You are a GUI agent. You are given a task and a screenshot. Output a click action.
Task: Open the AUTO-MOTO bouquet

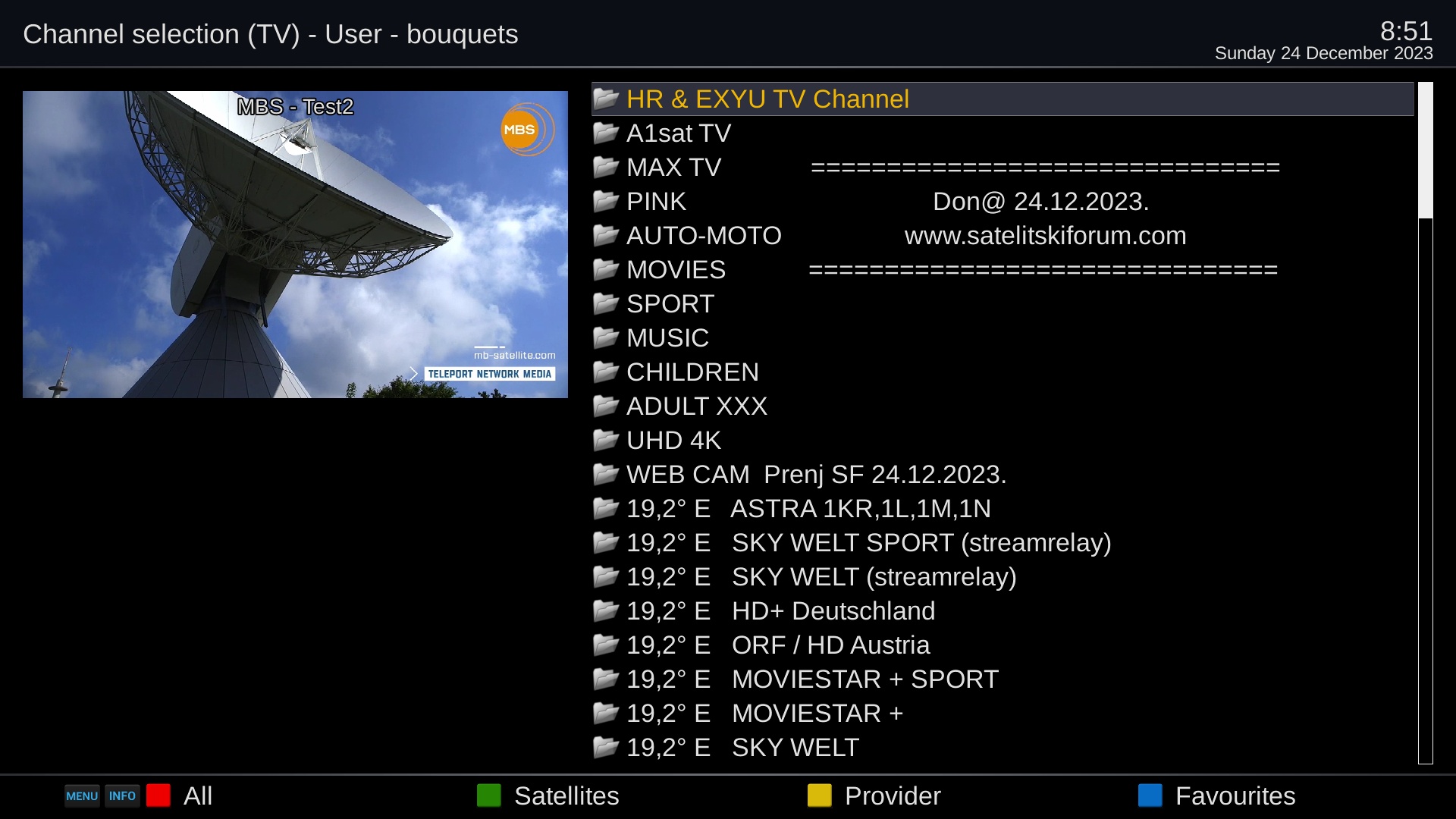(703, 236)
